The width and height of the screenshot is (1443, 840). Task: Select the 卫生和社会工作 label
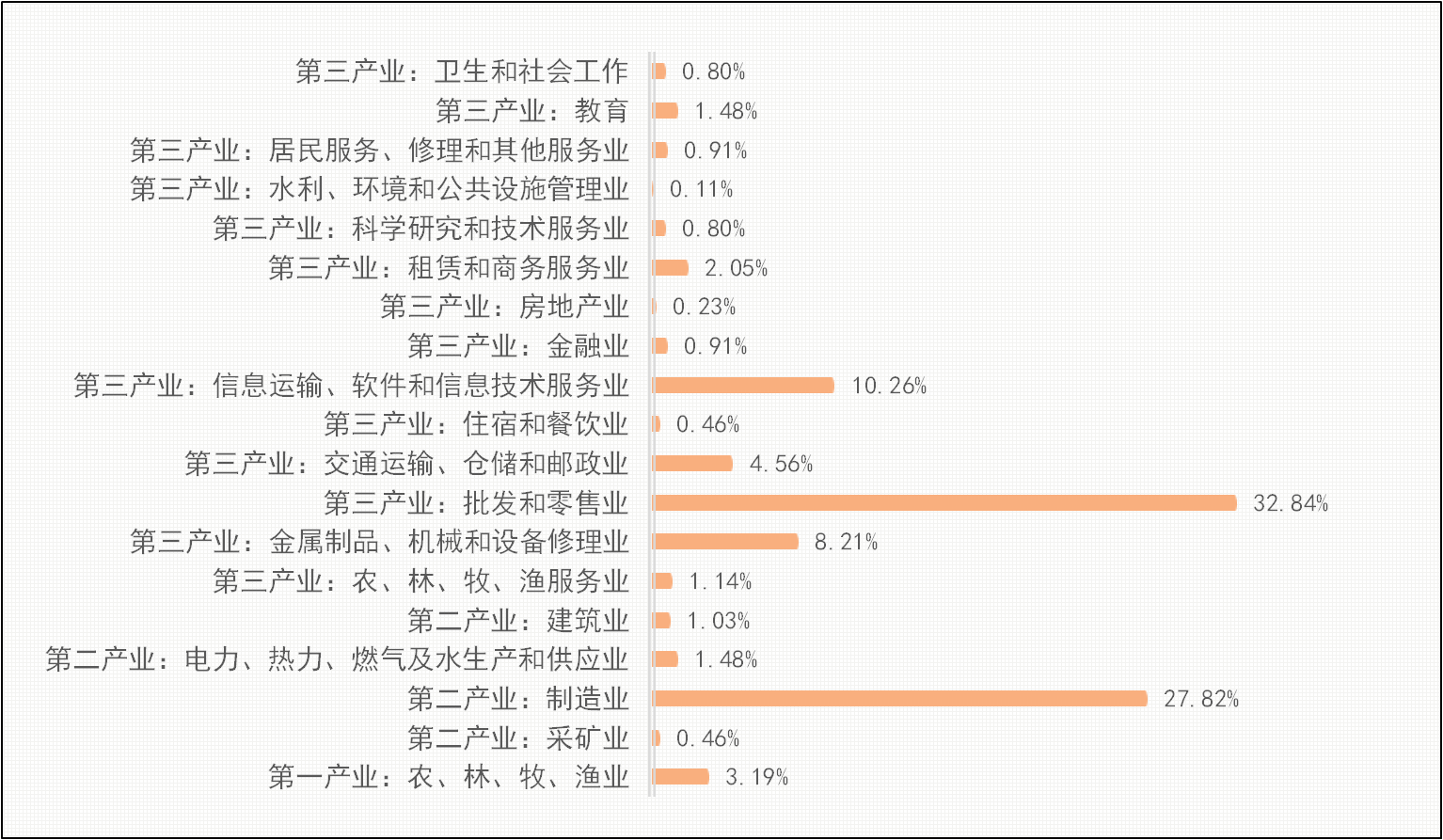coord(461,71)
